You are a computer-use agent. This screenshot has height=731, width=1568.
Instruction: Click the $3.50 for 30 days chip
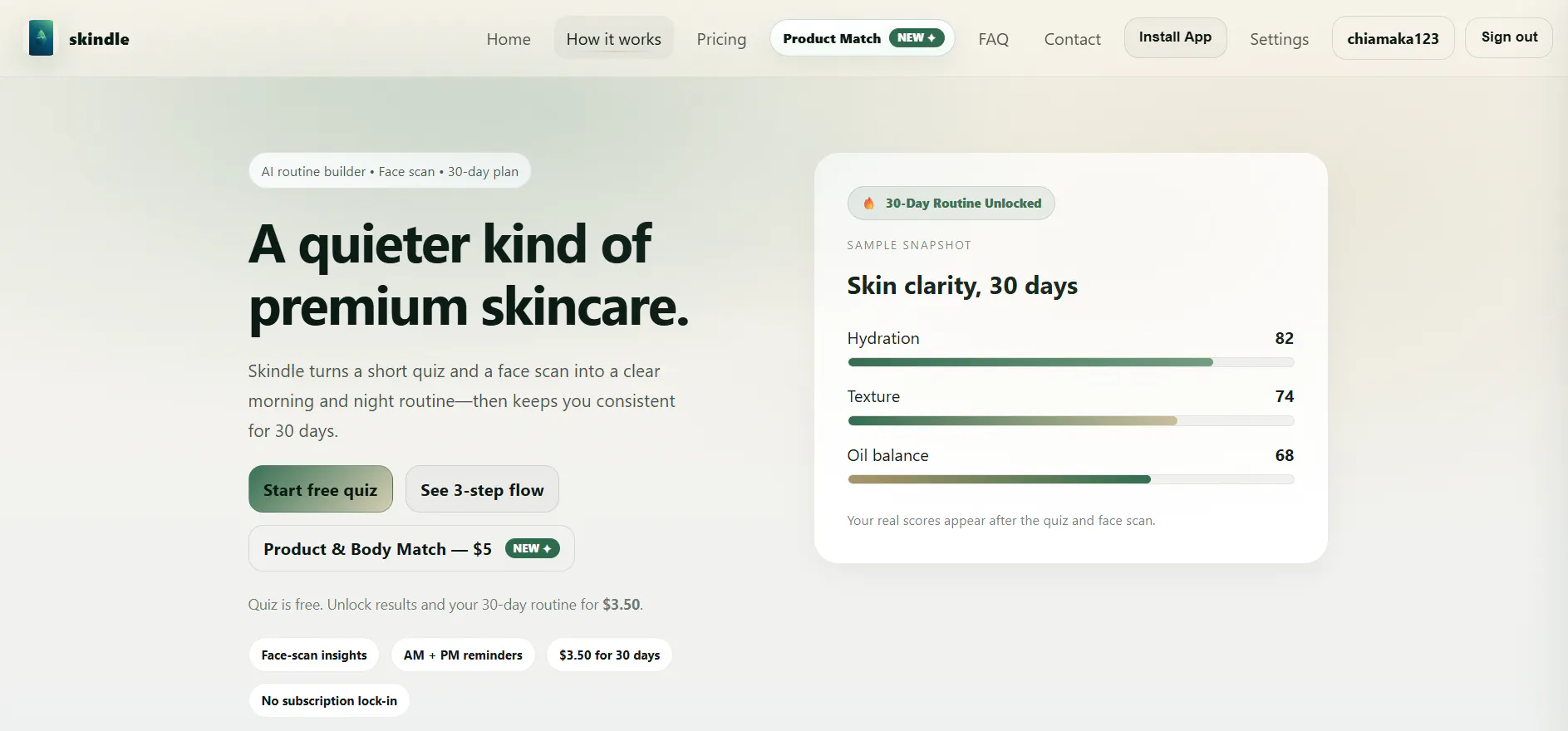(x=609, y=655)
